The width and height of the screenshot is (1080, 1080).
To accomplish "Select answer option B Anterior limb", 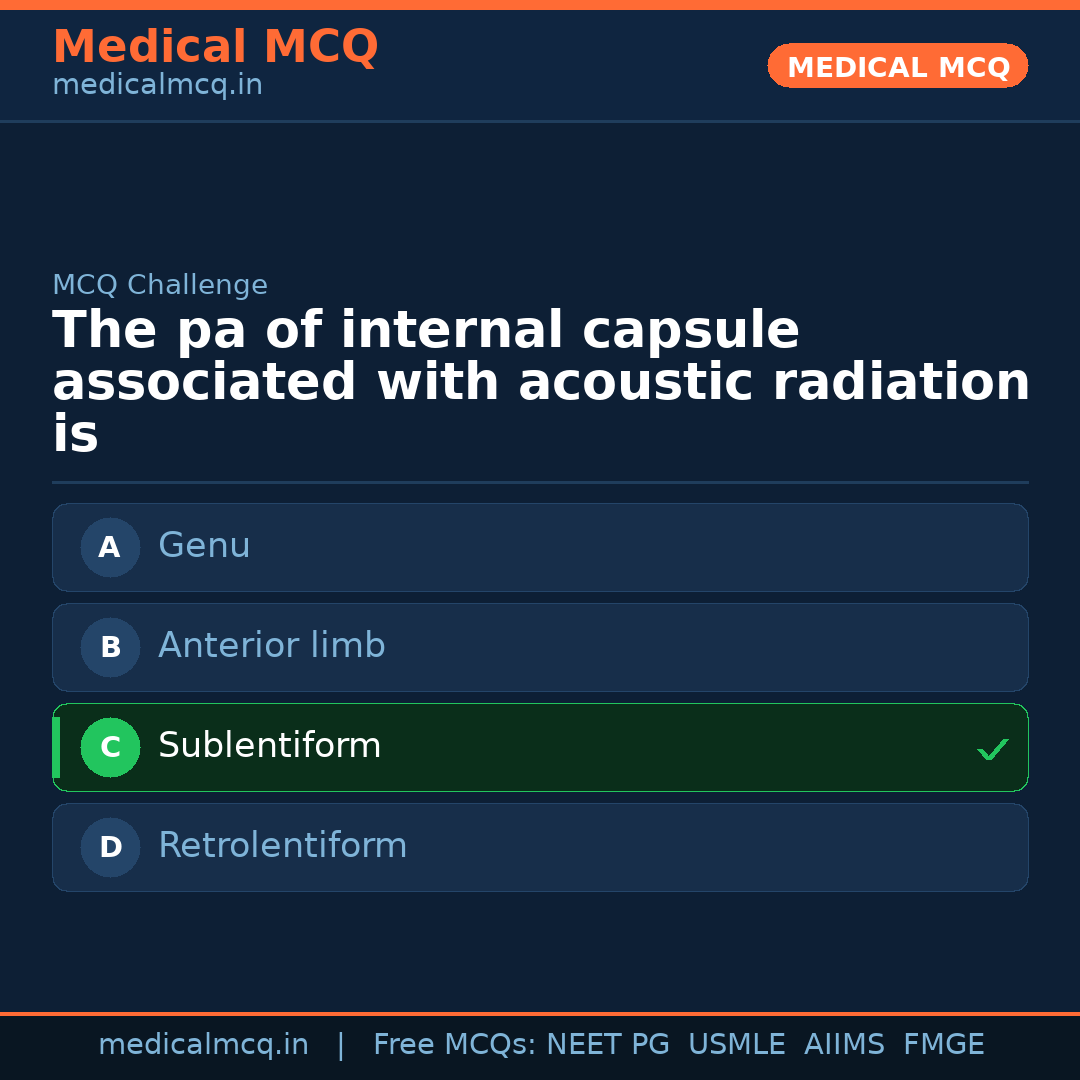I will tap(540, 647).
